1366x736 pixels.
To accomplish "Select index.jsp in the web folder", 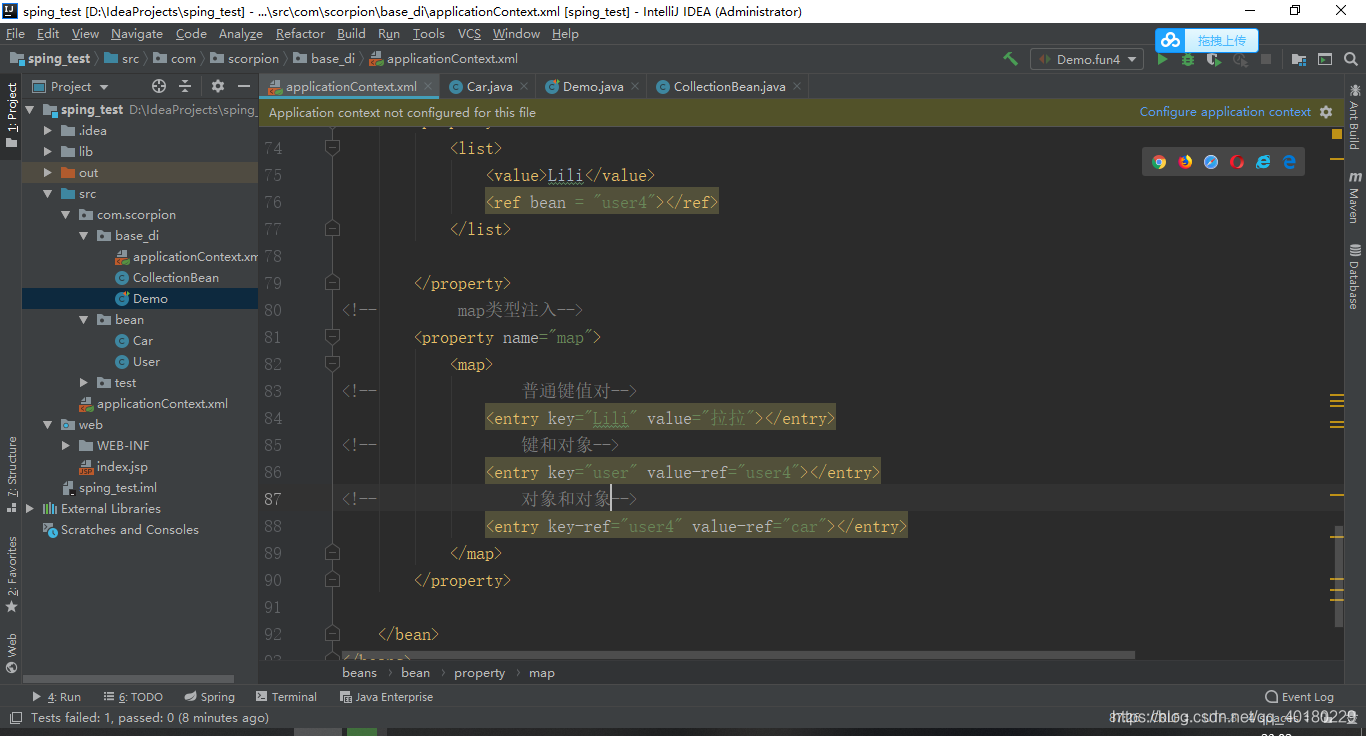I will 122,466.
